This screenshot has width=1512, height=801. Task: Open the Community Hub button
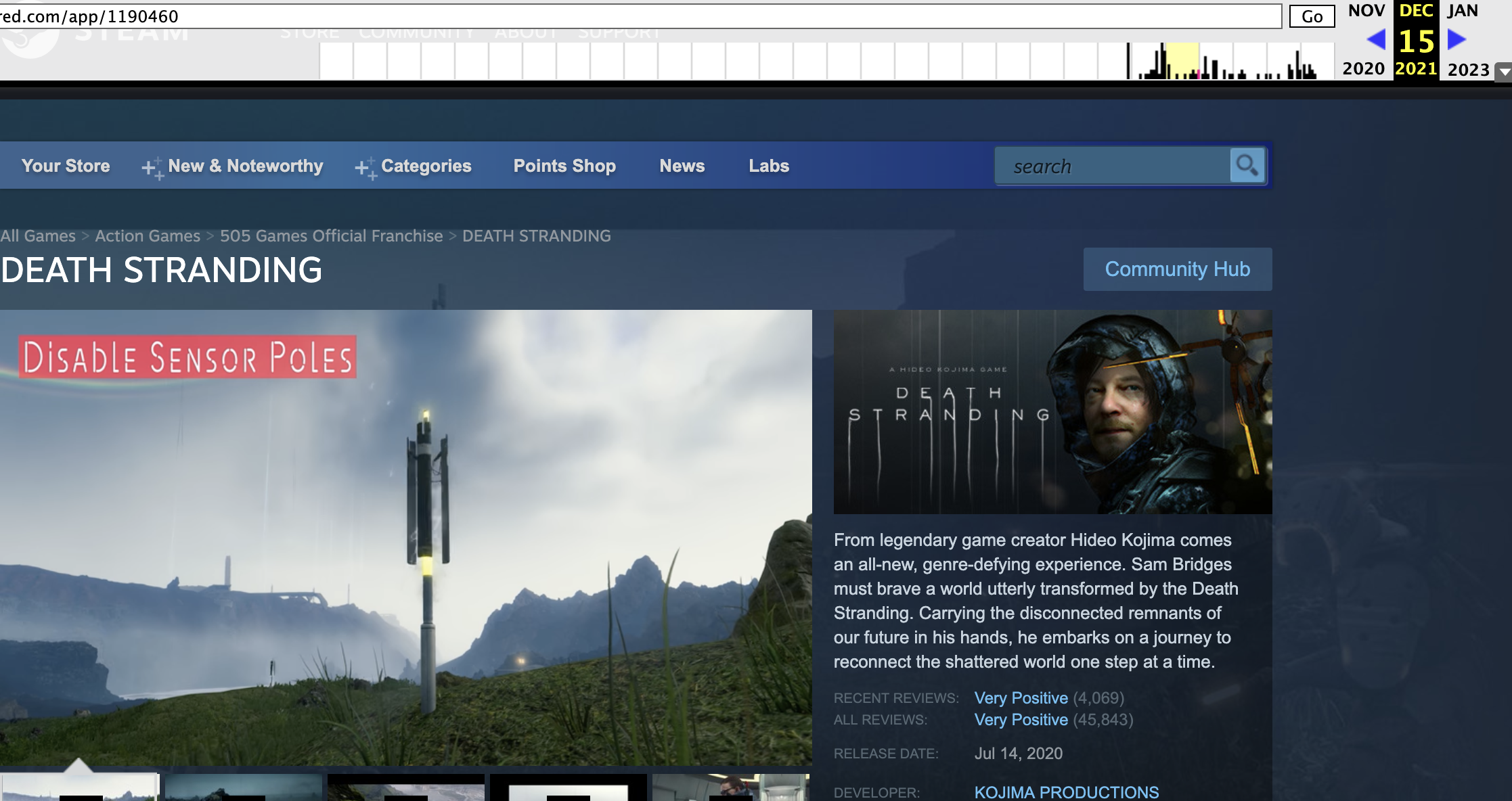[x=1178, y=269]
